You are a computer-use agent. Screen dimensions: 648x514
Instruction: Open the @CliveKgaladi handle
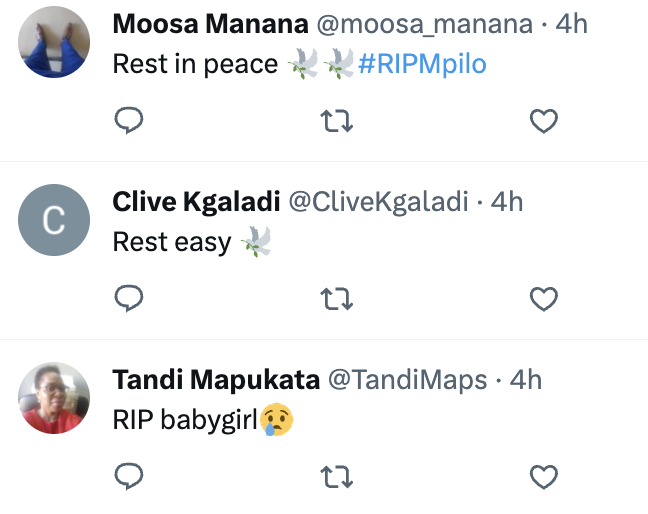379,202
